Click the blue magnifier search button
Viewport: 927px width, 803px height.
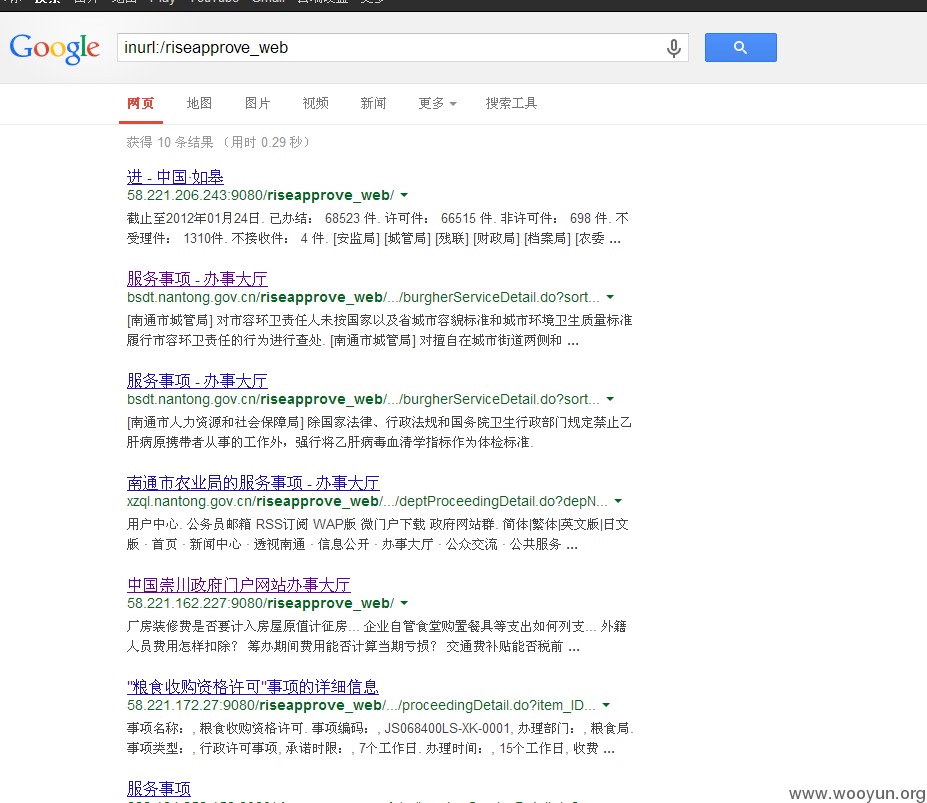pyautogui.click(x=740, y=47)
